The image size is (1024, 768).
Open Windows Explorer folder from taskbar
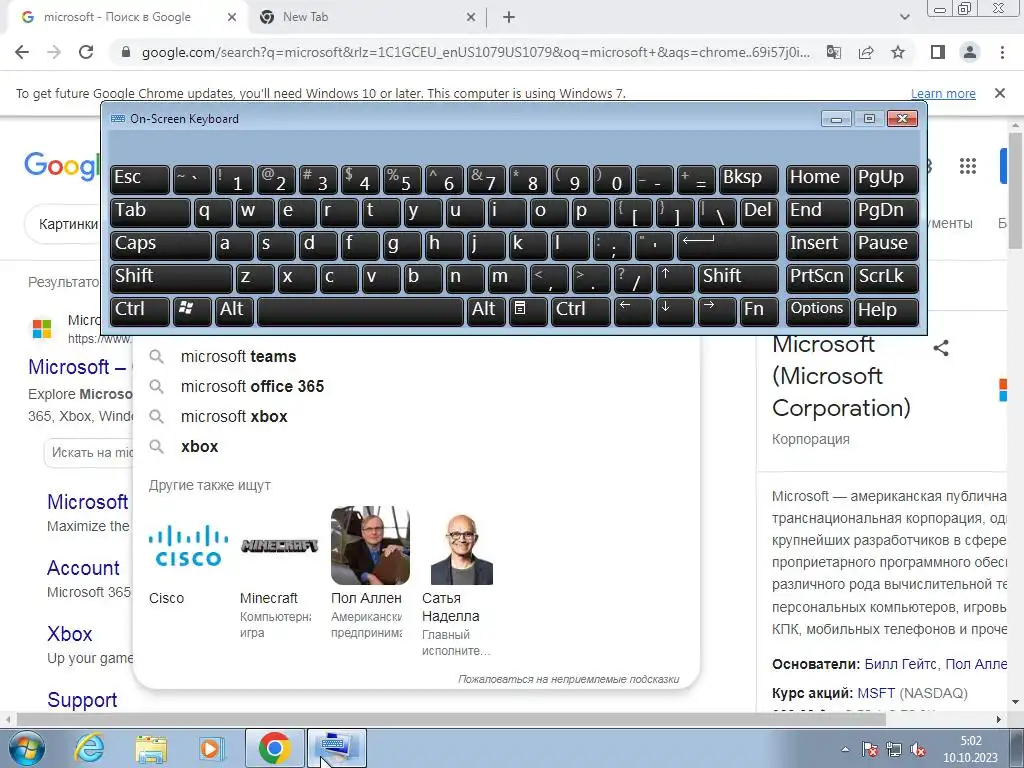tap(151, 748)
